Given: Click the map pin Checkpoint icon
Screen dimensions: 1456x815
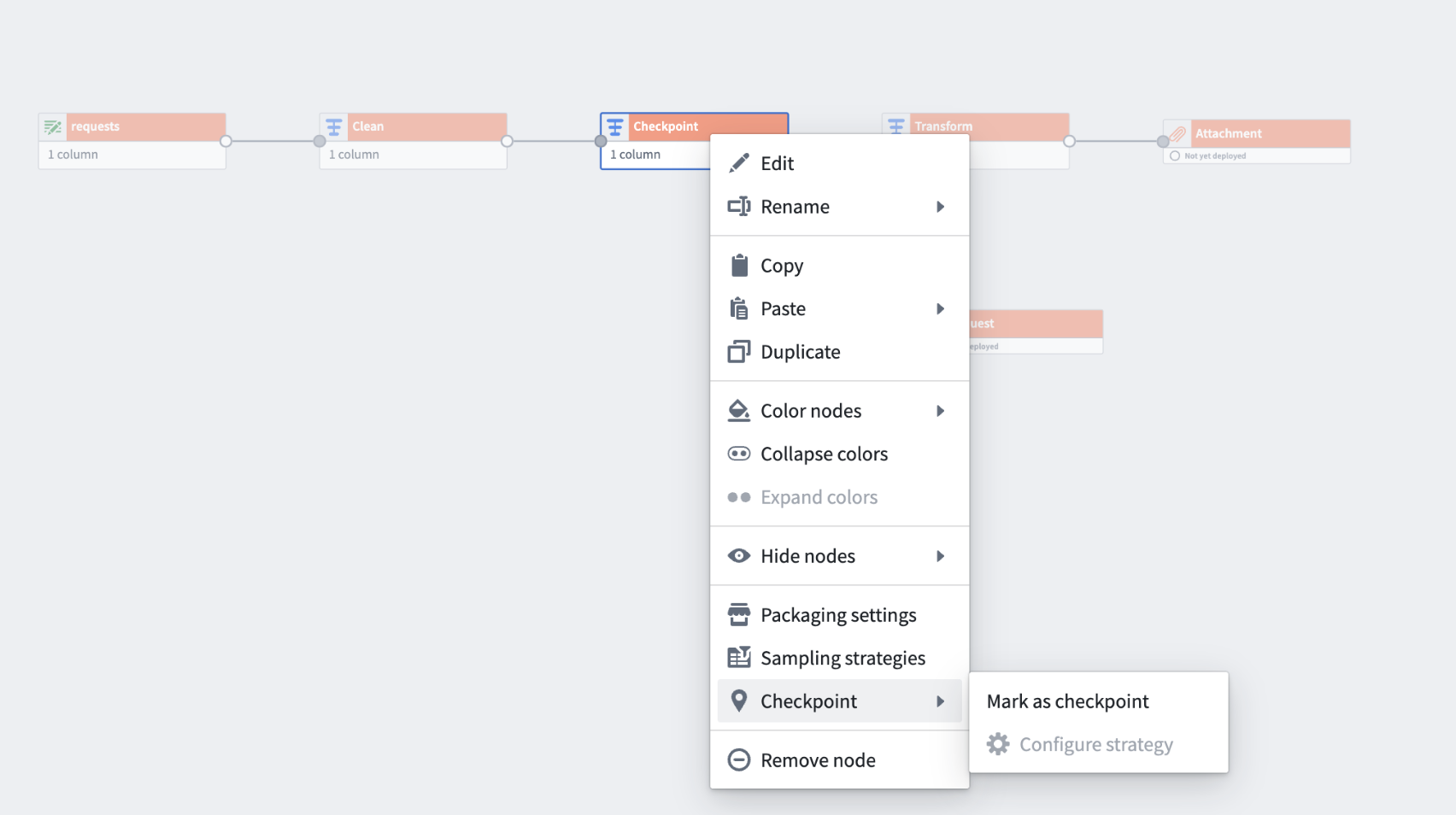Looking at the screenshot, I should (x=739, y=701).
